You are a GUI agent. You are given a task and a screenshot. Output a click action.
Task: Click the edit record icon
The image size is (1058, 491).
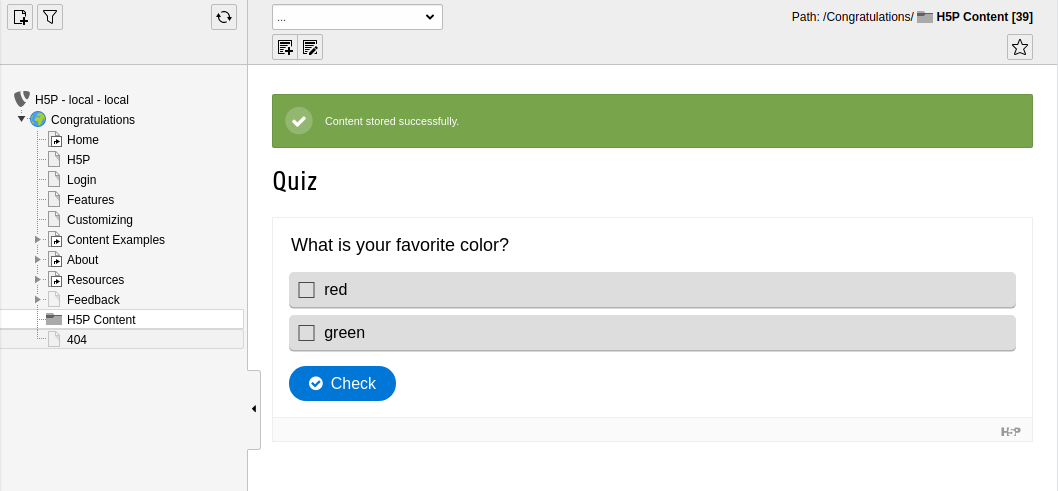[x=310, y=47]
